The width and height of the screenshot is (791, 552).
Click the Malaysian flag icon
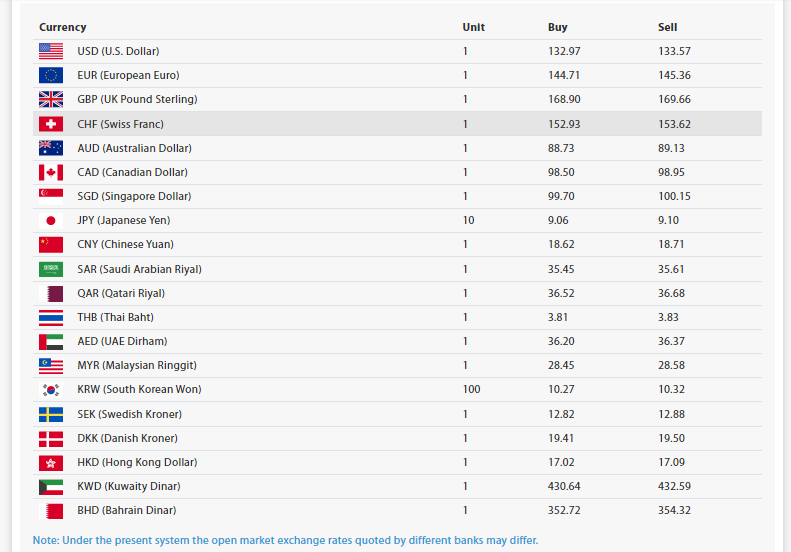coord(51,365)
